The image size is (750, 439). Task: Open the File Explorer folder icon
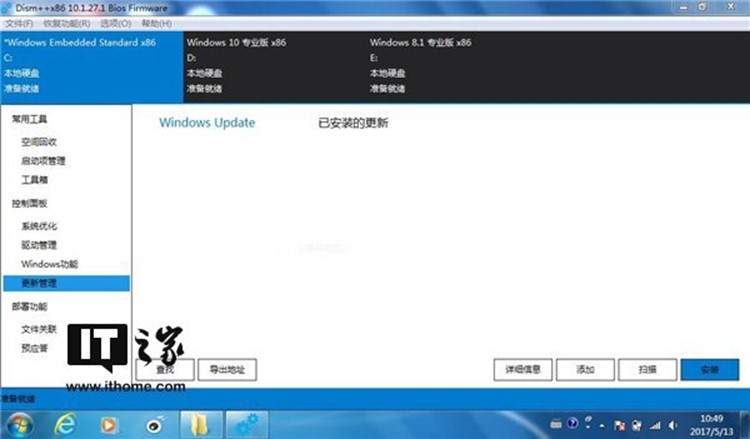pyautogui.click(x=199, y=424)
